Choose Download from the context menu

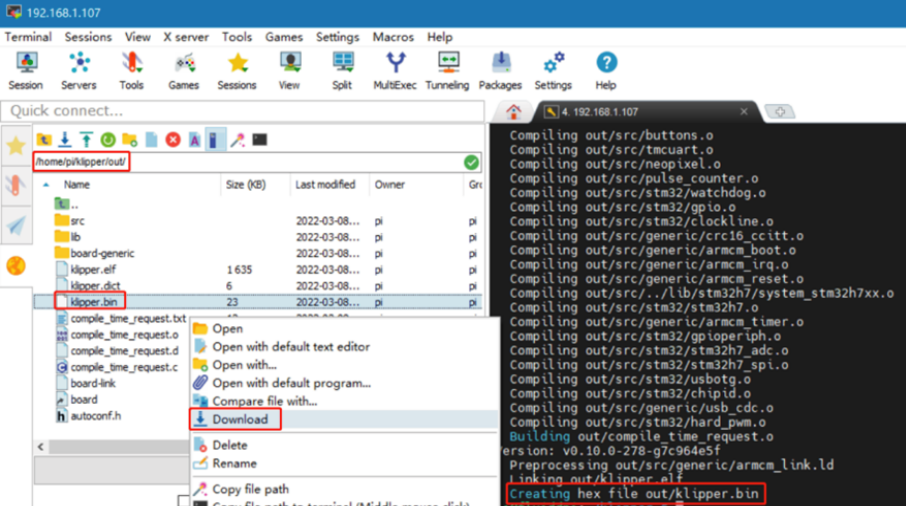[240, 419]
